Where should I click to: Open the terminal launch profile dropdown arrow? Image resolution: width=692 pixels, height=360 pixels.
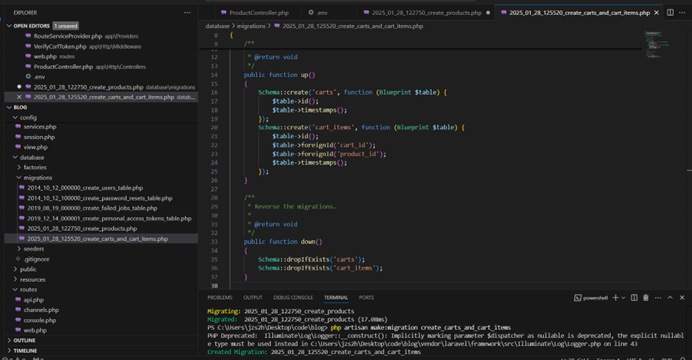click(x=623, y=298)
